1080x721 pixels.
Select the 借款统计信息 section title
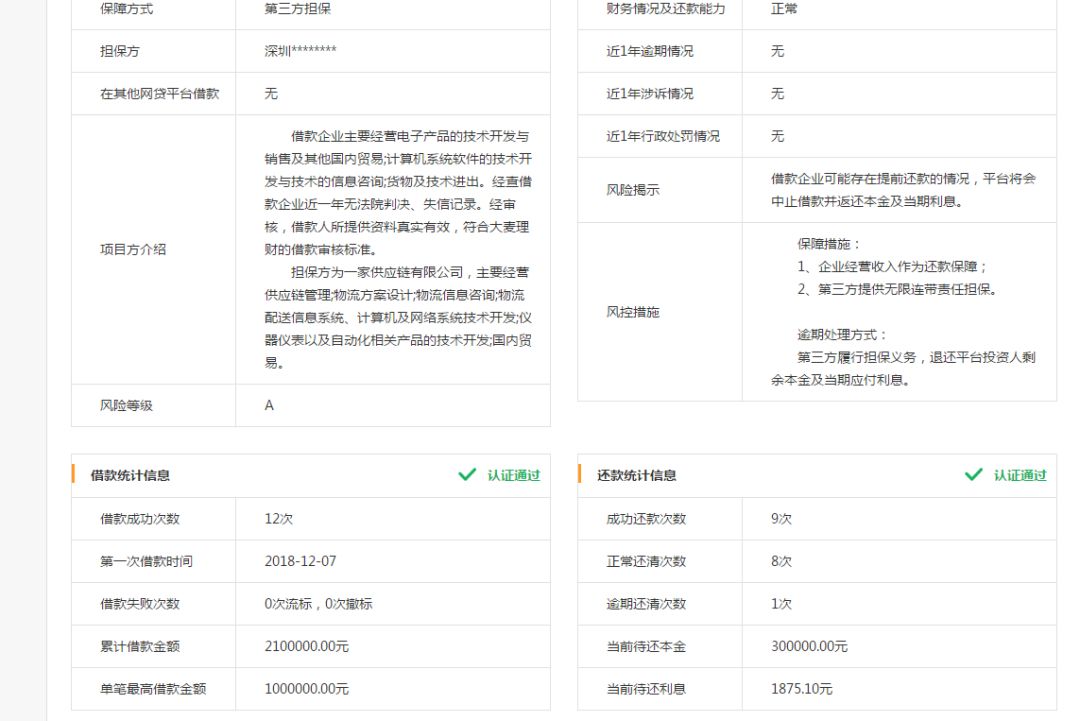point(130,476)
